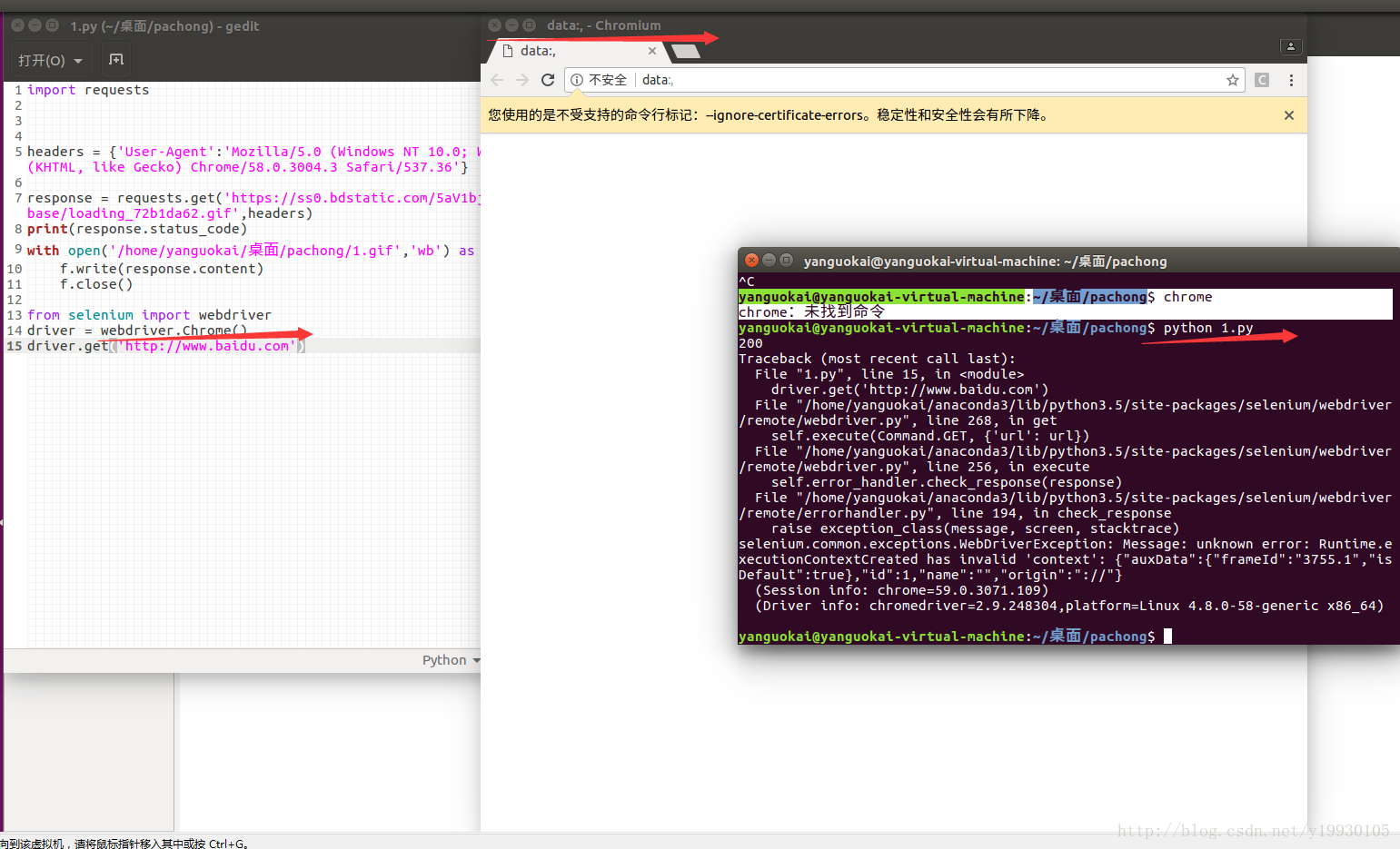The image size is (1400, 849).
Task: Click terminal output '200'
Action: click(750, 343)
